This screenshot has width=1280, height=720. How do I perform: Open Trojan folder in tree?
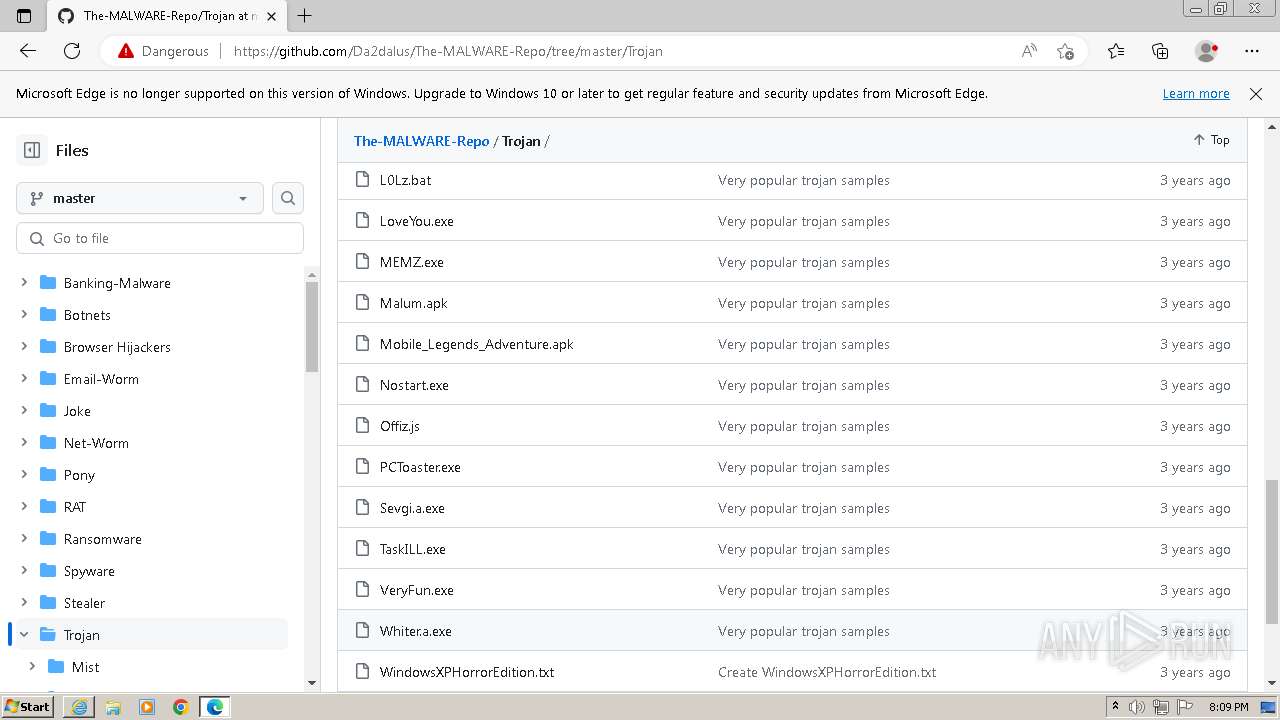(x=82, y=635)
